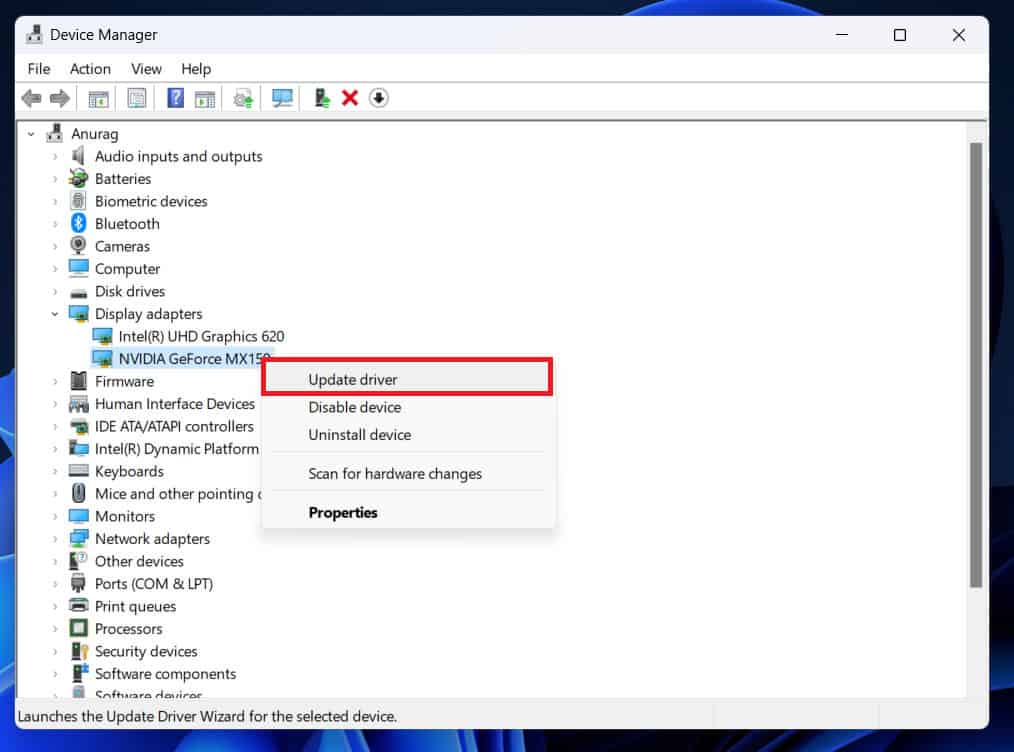This screenshot has height=752, width=1014.
Task: Open the blue Help question-mark toolbar icon
Action: [x=175, y=98]
